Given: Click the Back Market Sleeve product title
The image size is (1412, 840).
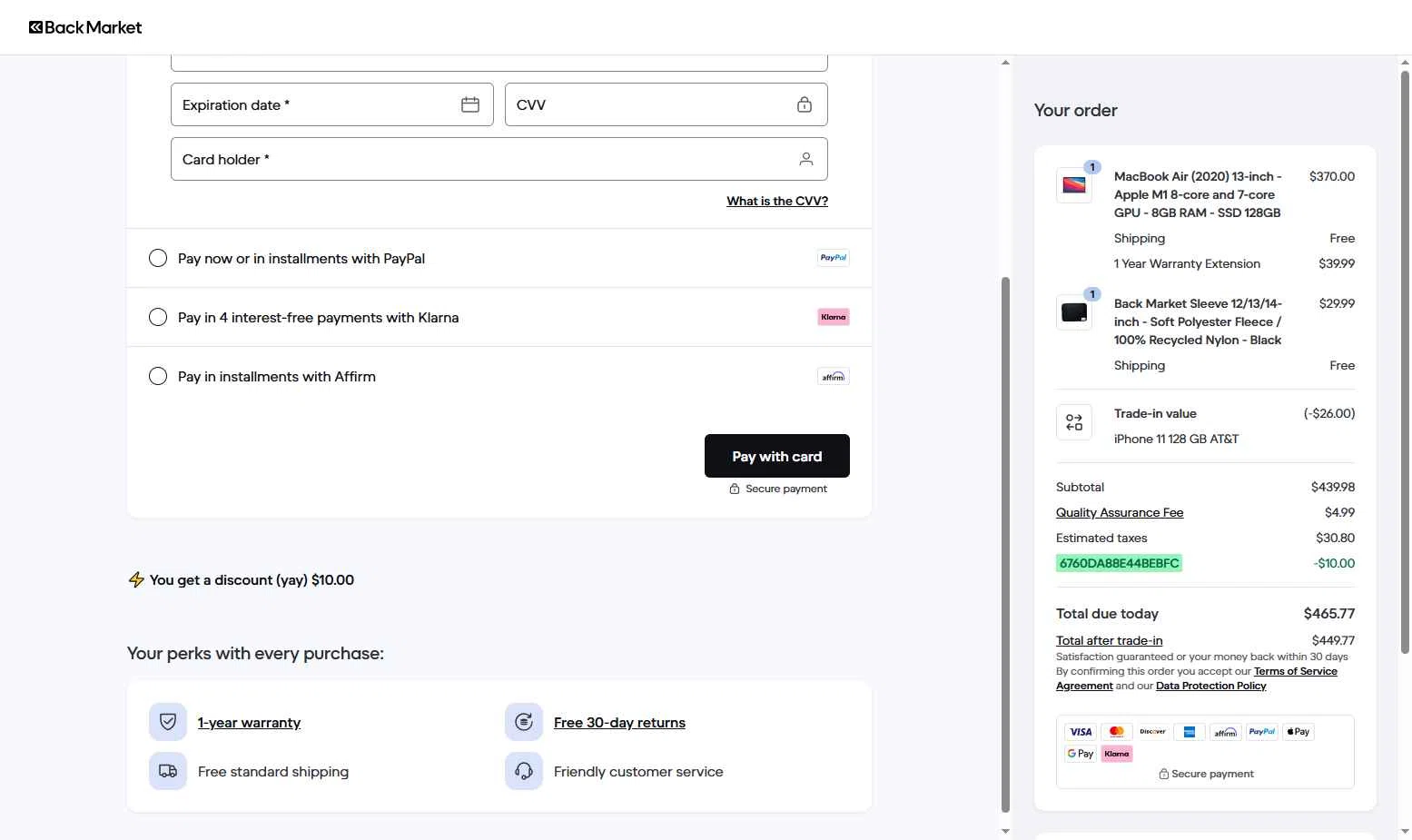Looking at the screenshot, I should pyautogui.click(x=1198, y=321).
